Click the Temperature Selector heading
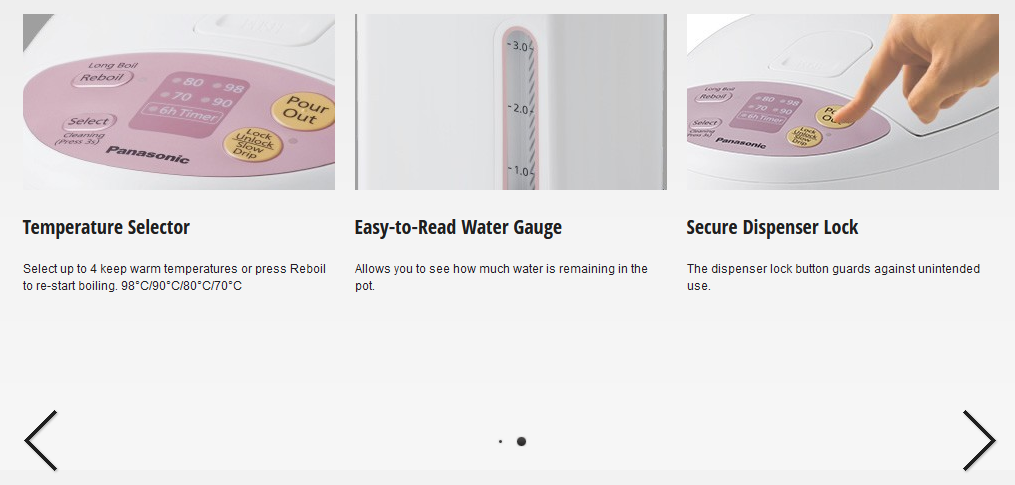This screenshot has width=1015, height=485. click(x=106, y=228)
